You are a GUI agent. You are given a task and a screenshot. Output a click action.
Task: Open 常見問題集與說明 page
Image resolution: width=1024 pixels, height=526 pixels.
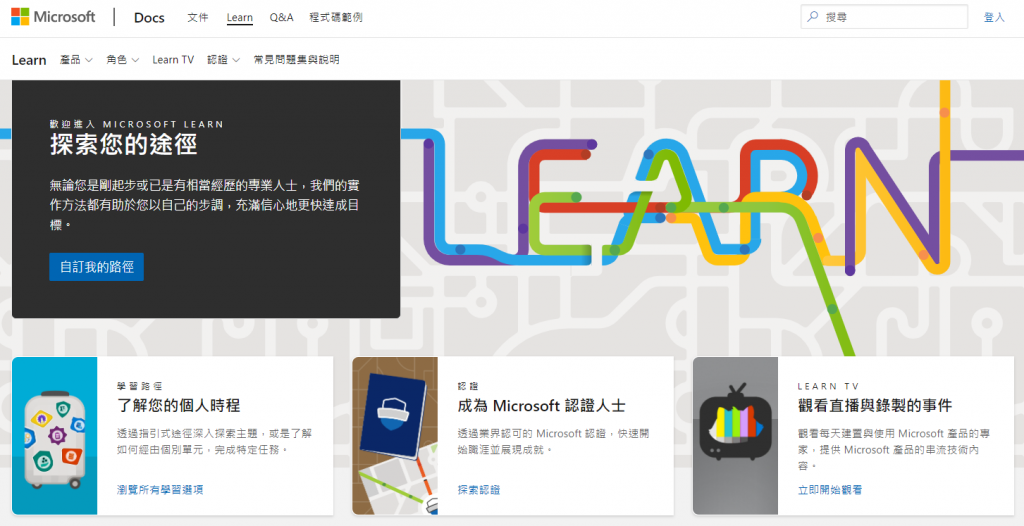(296, 59)
